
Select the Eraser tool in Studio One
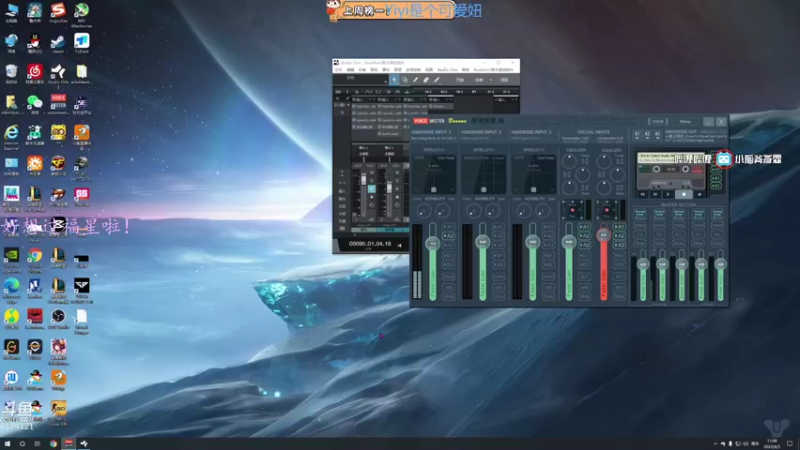pos(426,80)
